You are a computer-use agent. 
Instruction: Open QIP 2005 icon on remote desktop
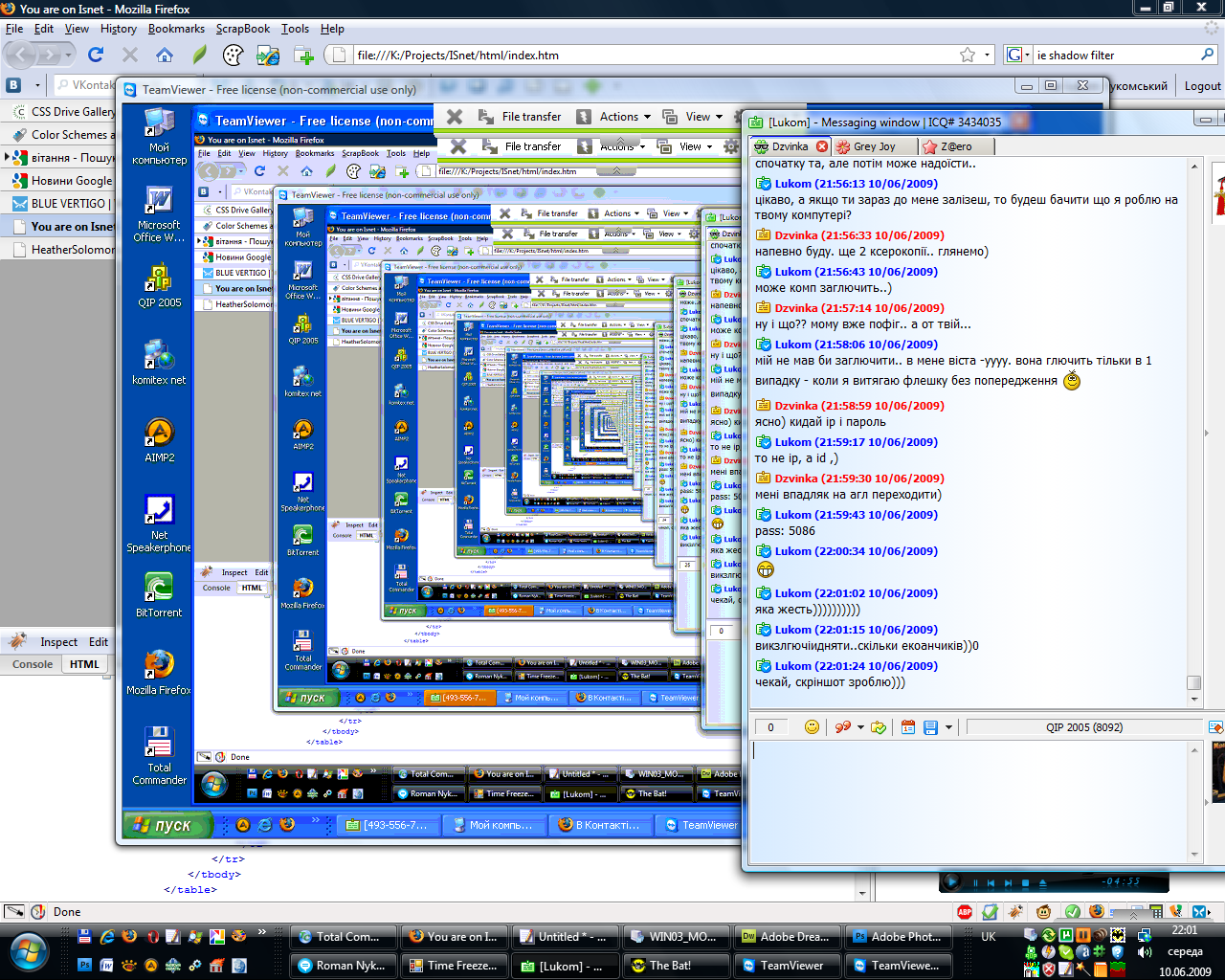coord(159,285)
